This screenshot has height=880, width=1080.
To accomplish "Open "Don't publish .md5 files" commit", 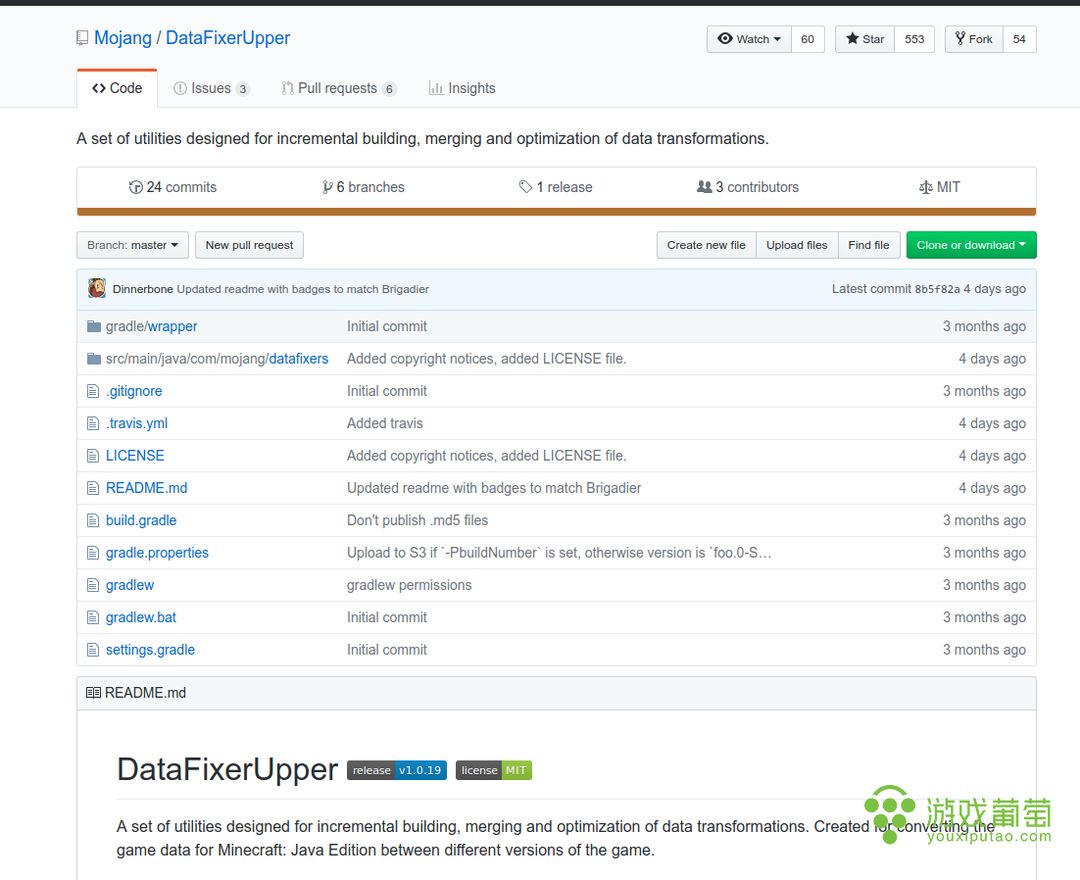I will click(417, 521).
